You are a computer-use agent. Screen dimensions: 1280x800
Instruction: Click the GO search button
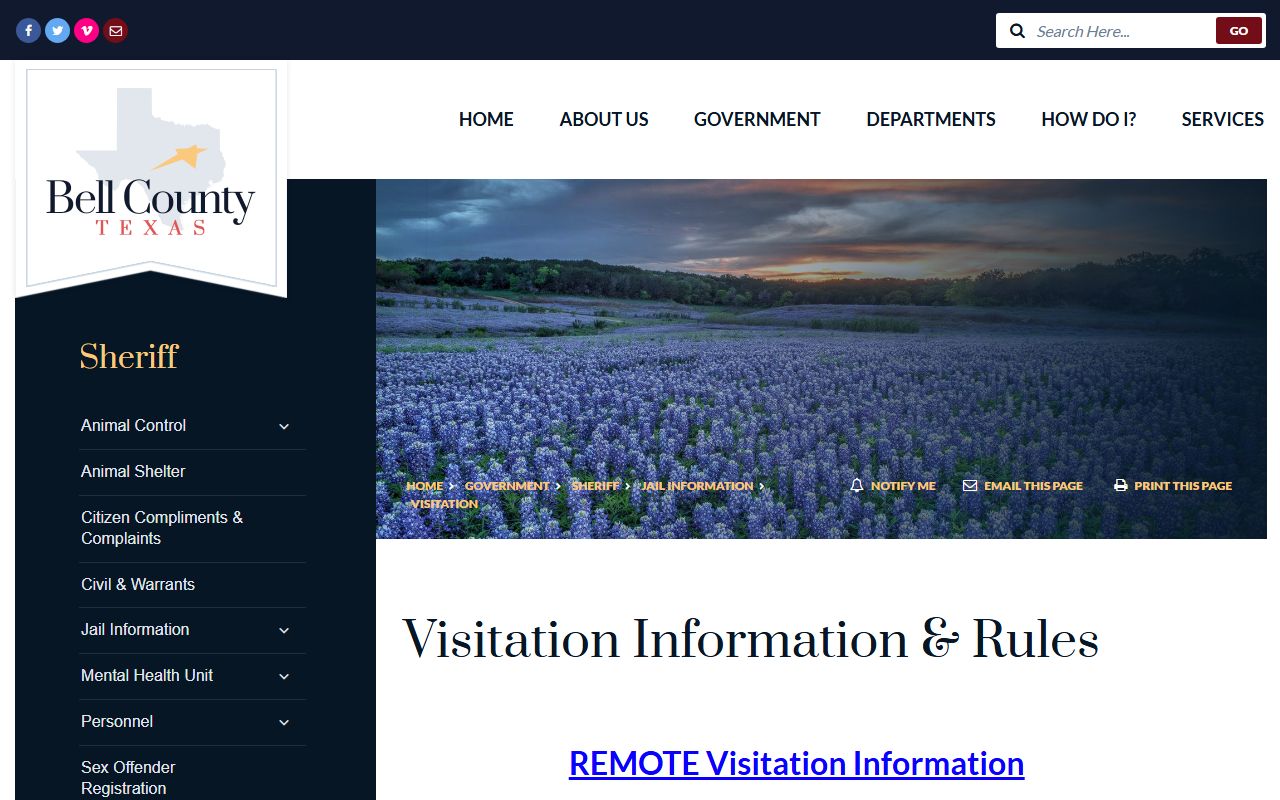point(1239,31)
